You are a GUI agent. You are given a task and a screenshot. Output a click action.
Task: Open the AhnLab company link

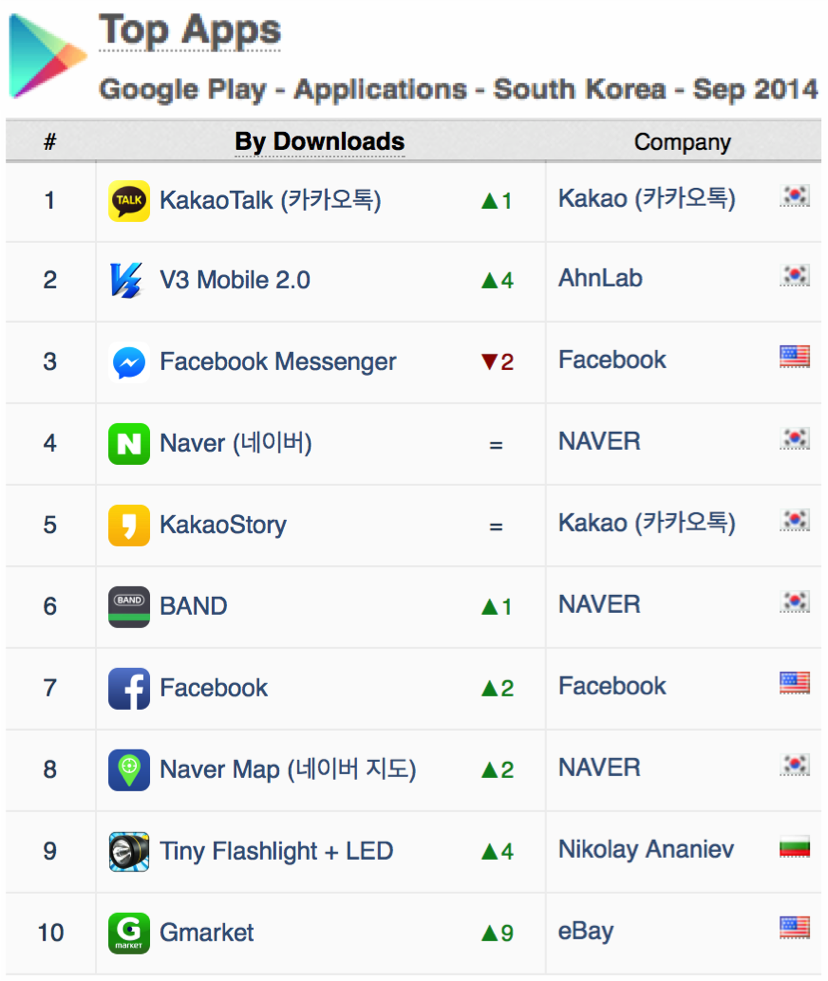point(600,278)
